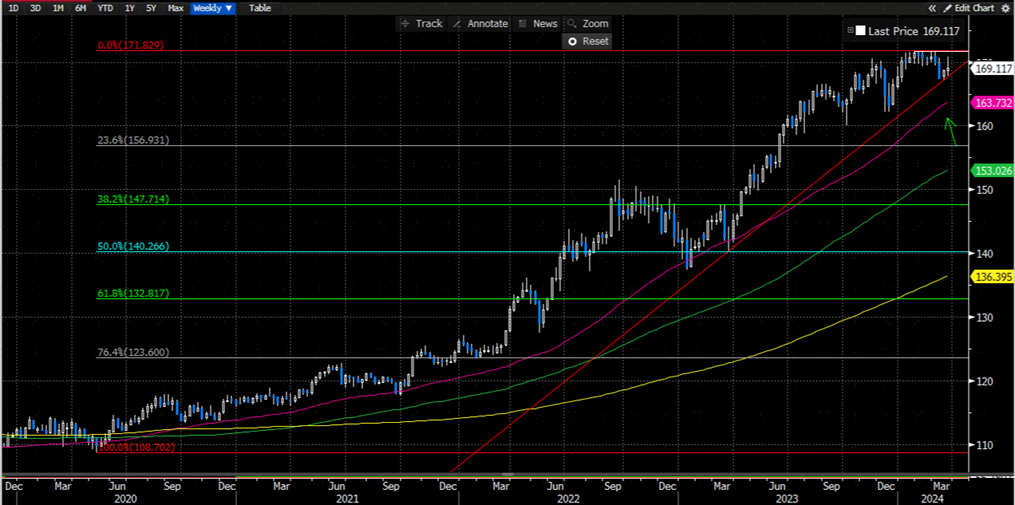Viewport: 1015px width, 505px height.
Task: Switch to the Table view tab
Action: [259, 8]
